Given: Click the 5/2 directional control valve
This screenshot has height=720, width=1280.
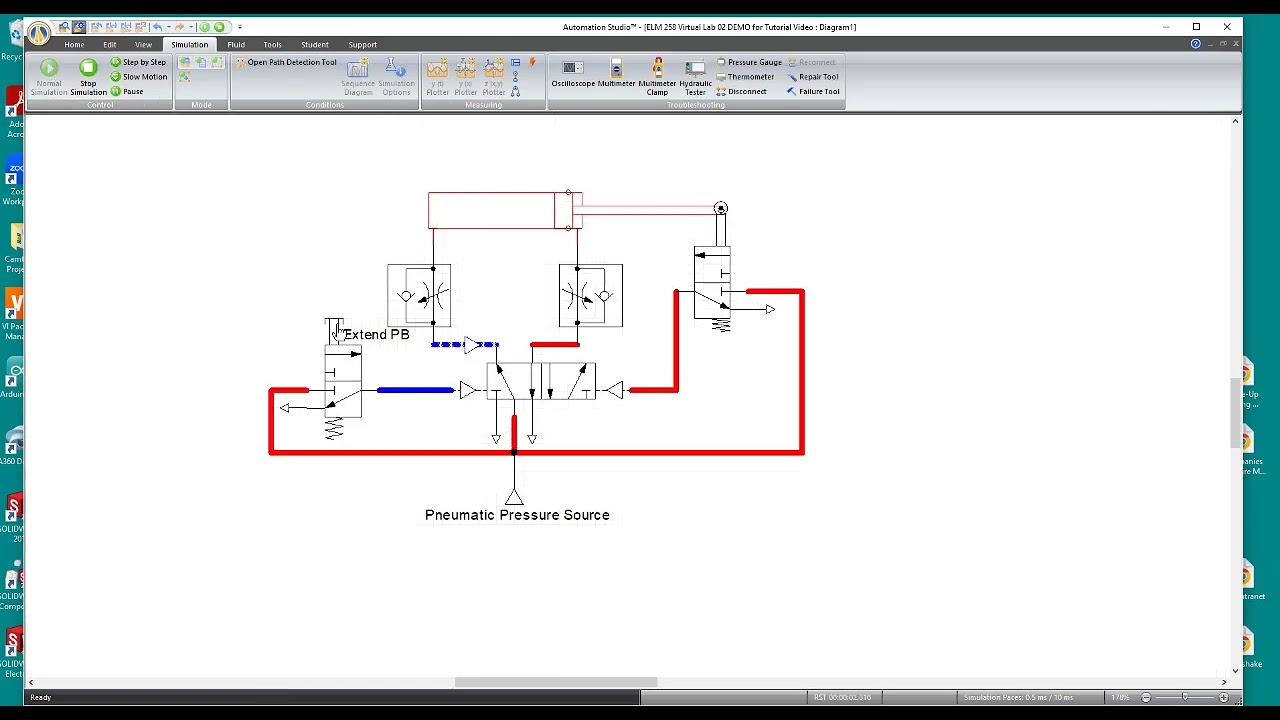Looking at the screenshot, I should [541, 382].
